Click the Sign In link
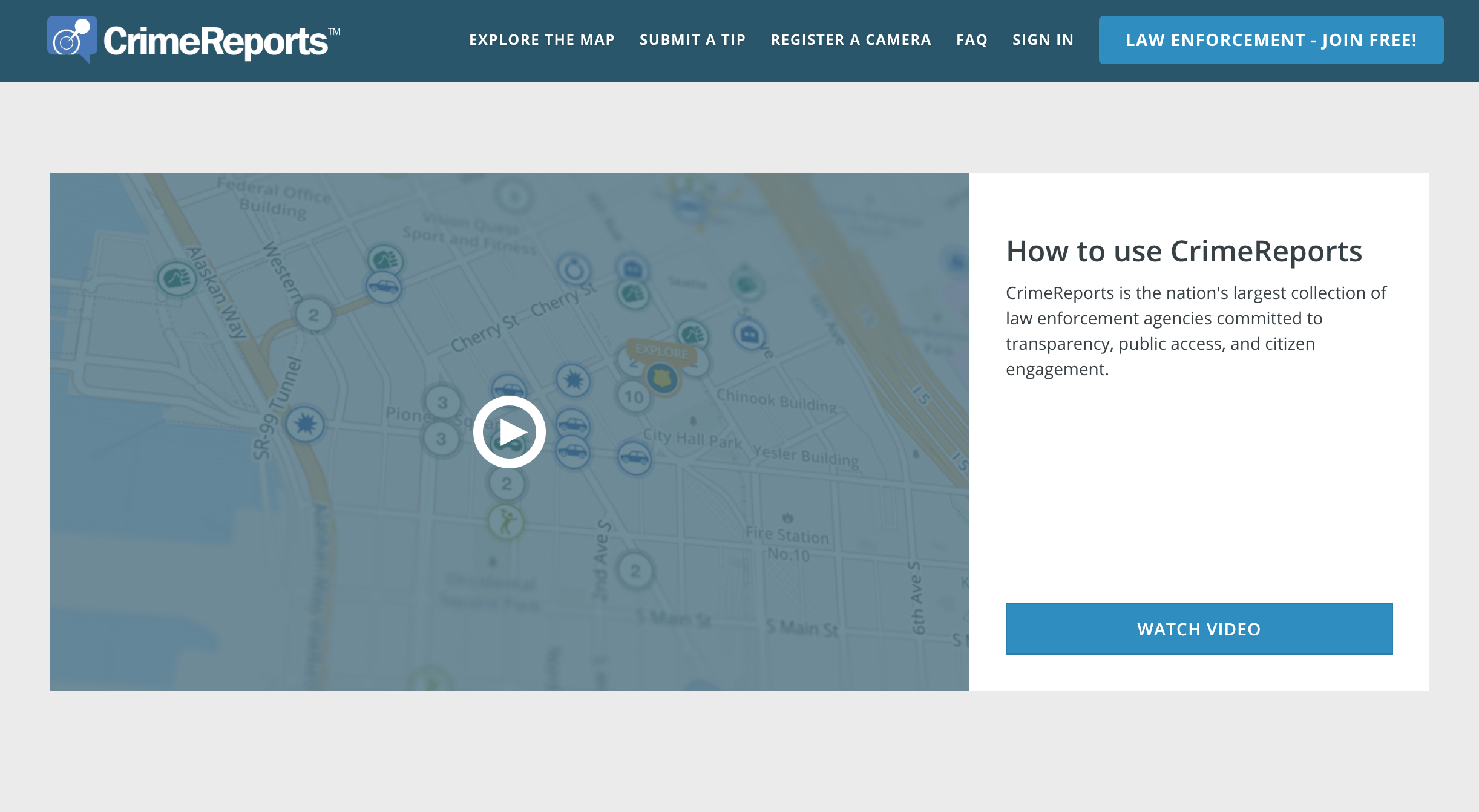The height and width of the screenshot is (812, 1479). click(x=1043, y=40)
